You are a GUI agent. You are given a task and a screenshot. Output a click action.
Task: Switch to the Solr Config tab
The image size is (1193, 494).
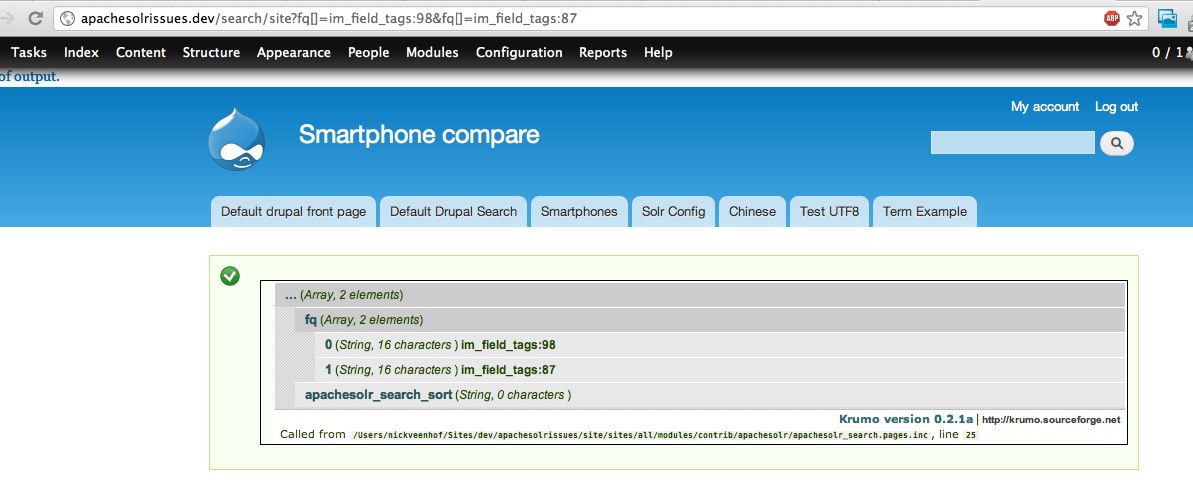(x=673, y=212)
